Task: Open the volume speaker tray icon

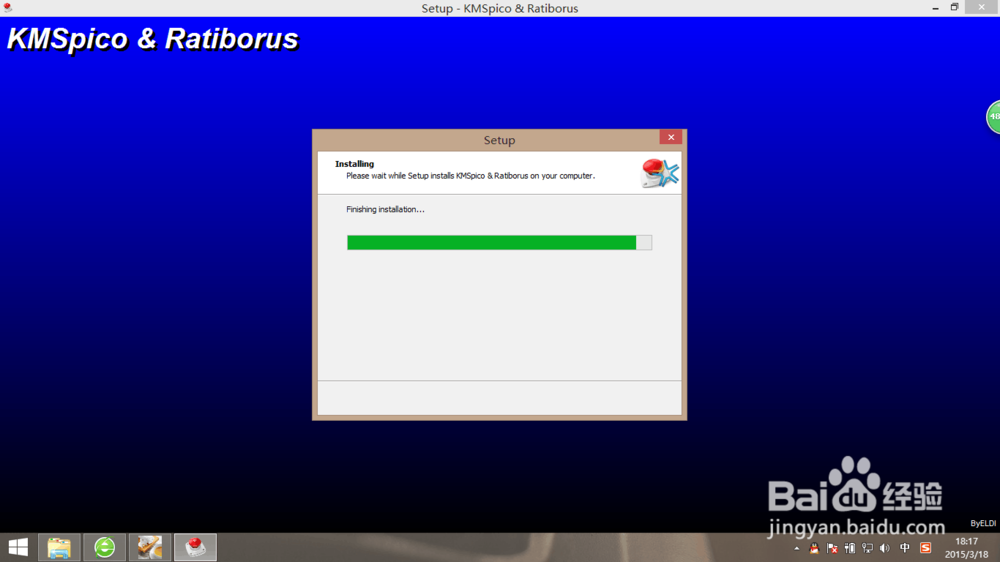Action: tap(885, 548)
